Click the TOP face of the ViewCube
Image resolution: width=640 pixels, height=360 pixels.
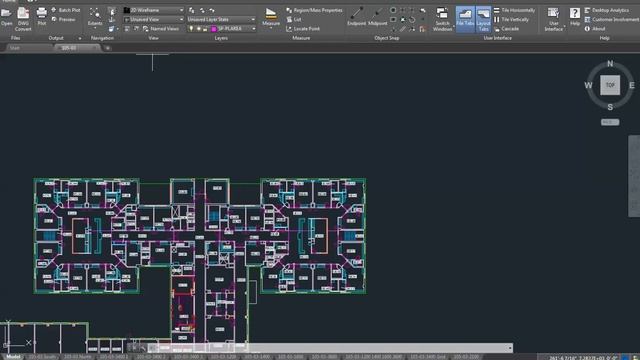point(610,85)
